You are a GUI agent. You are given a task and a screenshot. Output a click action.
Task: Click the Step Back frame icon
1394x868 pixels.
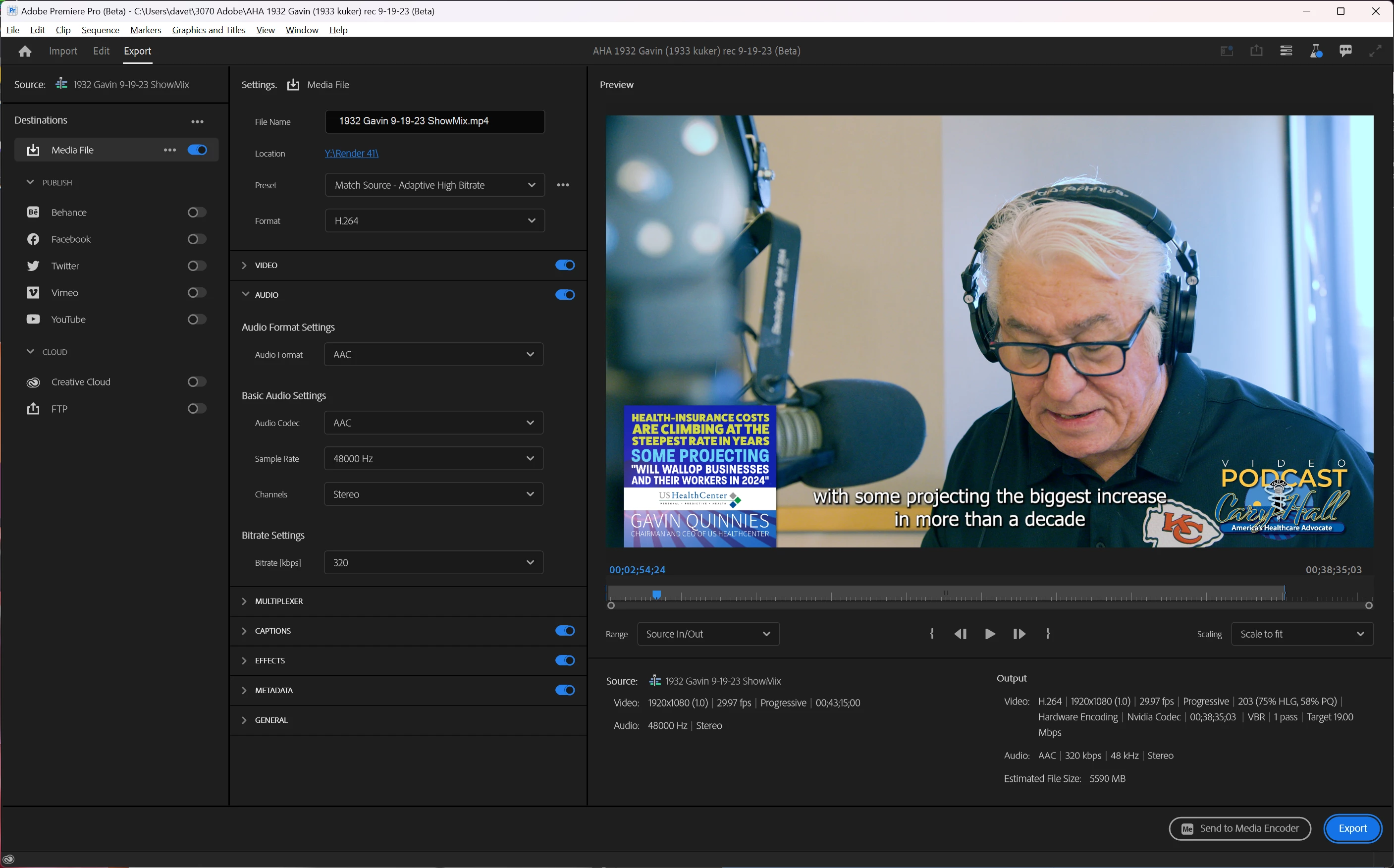pos(960,634)
